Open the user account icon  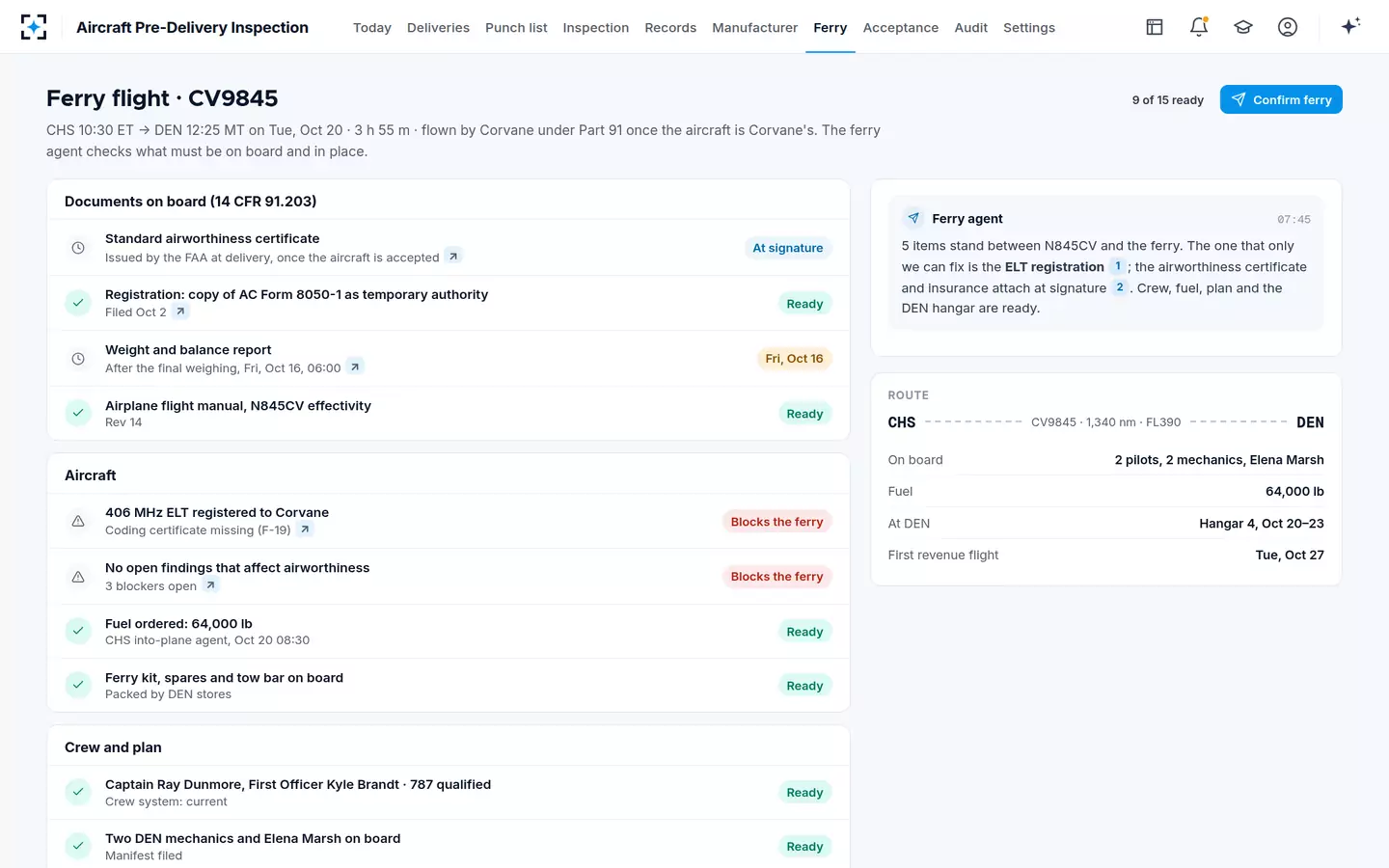1288,27
